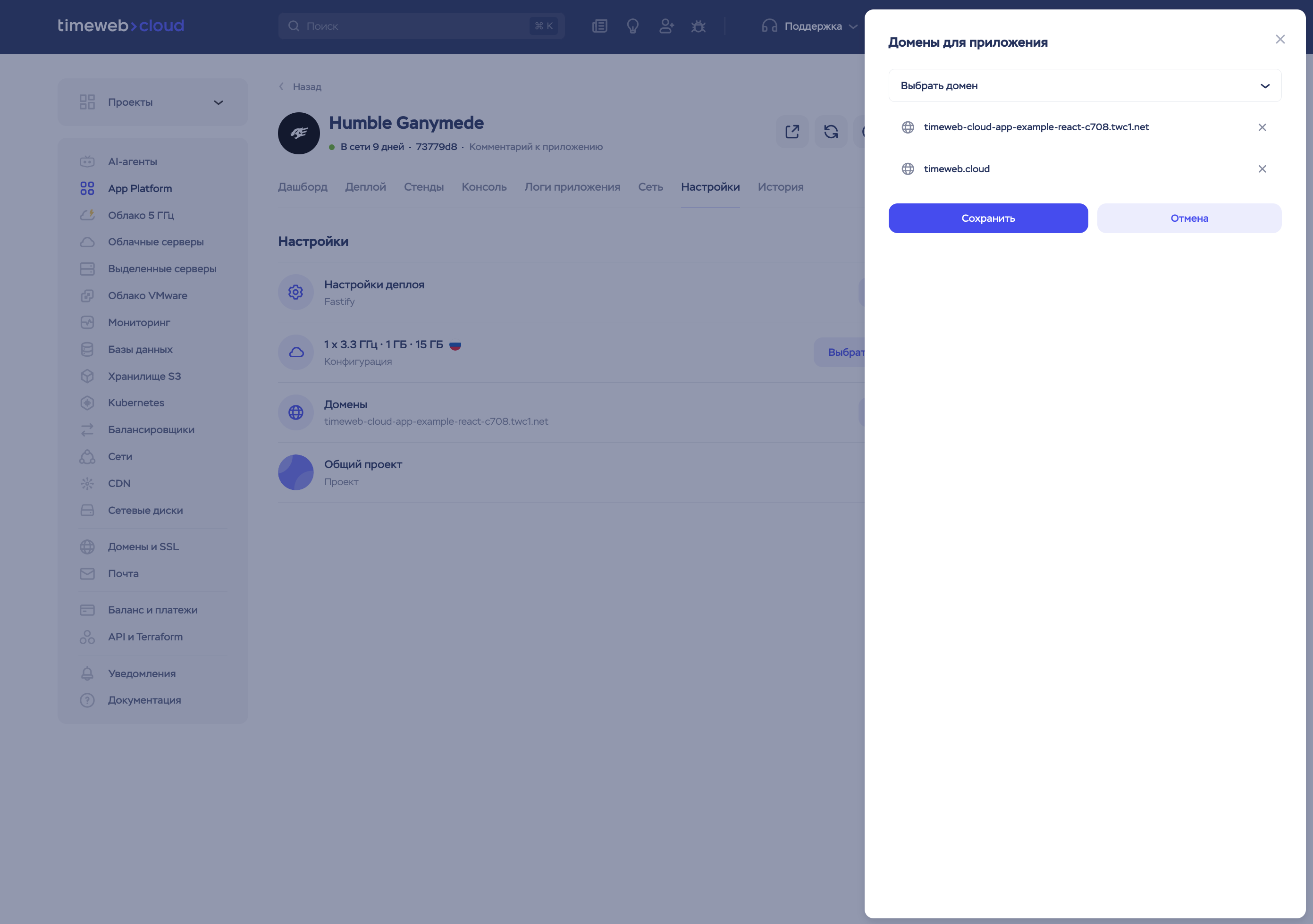Switch to the Дашборд tab
The width and height of the screenshot is (1313, 924).
pos(303,187)
